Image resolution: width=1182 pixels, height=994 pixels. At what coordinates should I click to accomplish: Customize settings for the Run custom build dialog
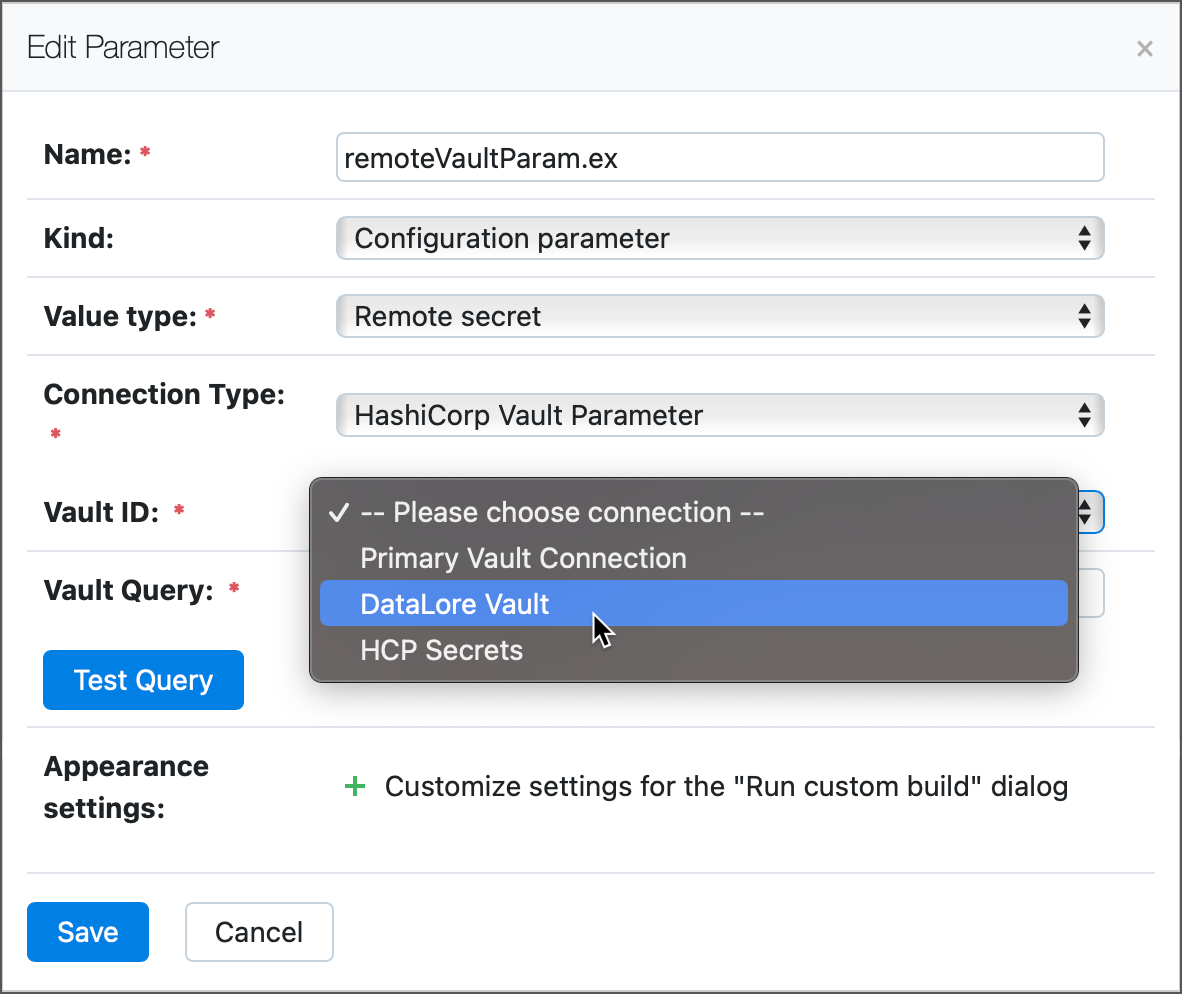coord(724,787)
